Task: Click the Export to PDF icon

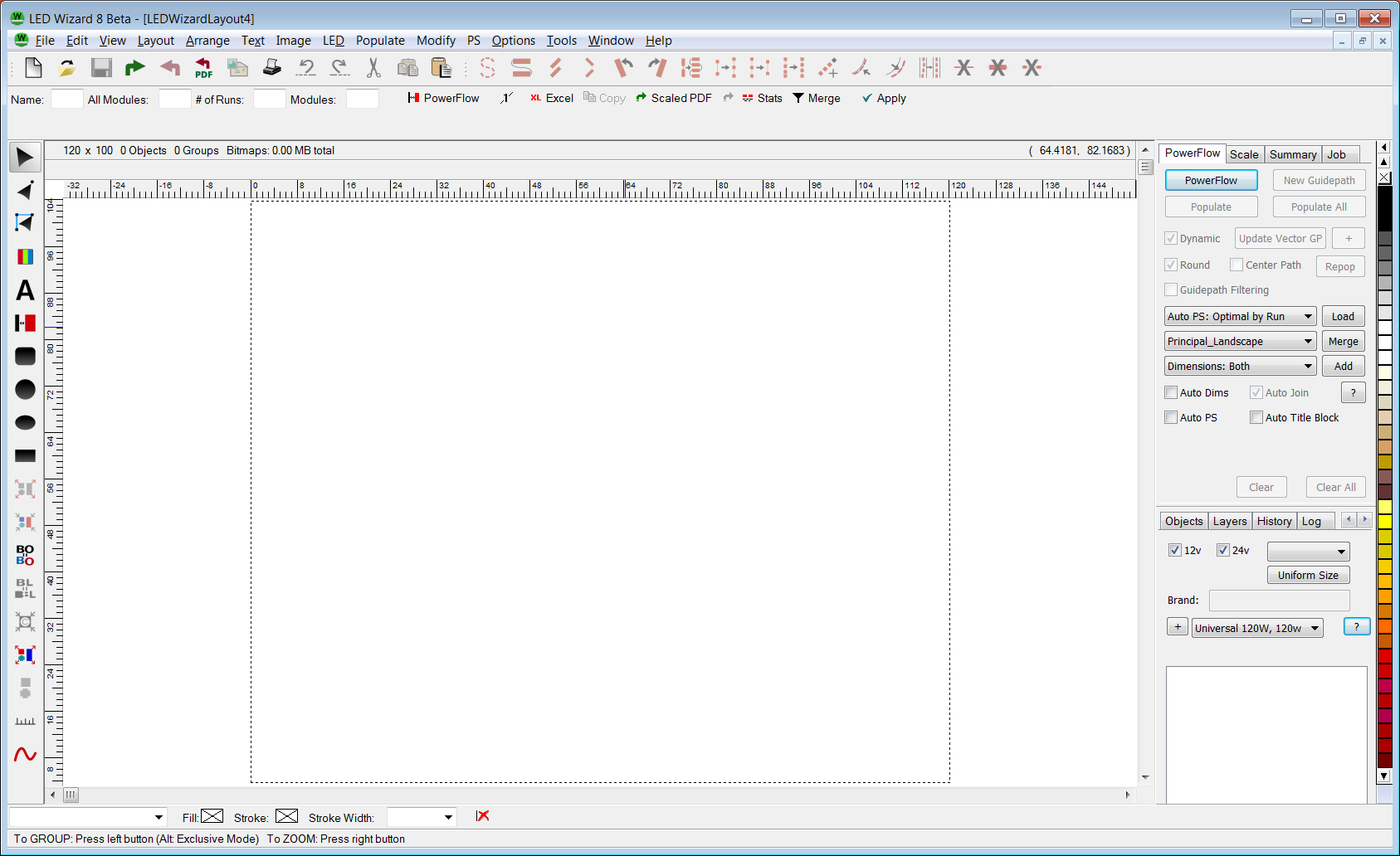Action: 203,68
